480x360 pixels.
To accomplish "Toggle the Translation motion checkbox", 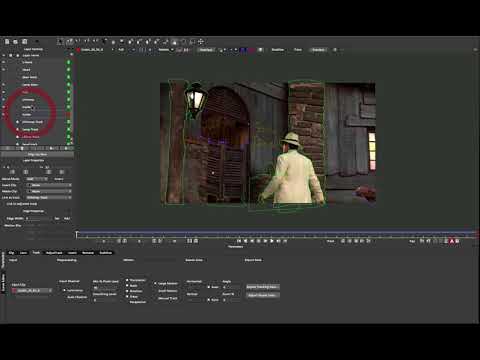I will coord(127,280).
